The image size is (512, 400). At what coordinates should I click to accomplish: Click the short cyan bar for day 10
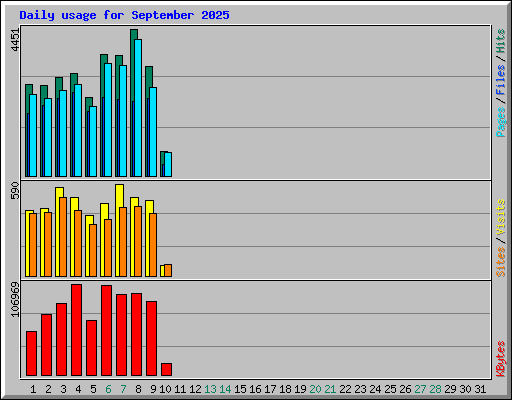click(x=168, y=164)
